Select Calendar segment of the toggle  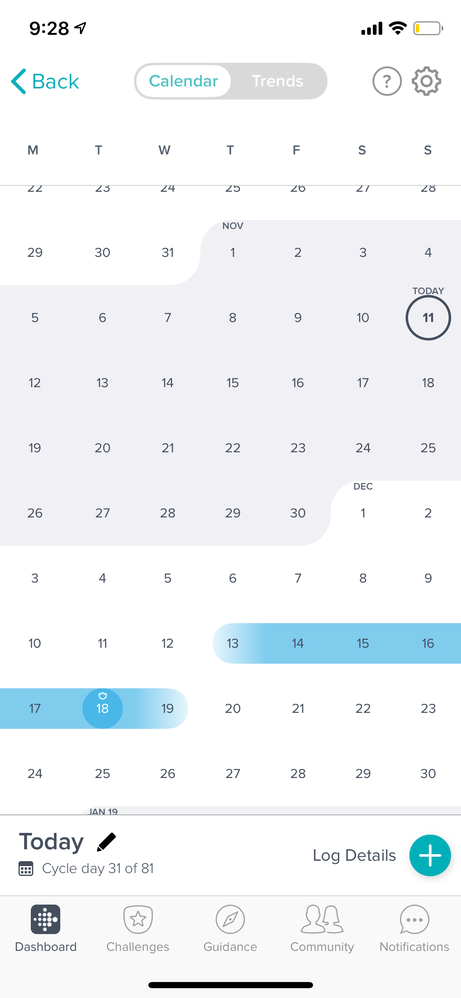click(x=183, y=81)
